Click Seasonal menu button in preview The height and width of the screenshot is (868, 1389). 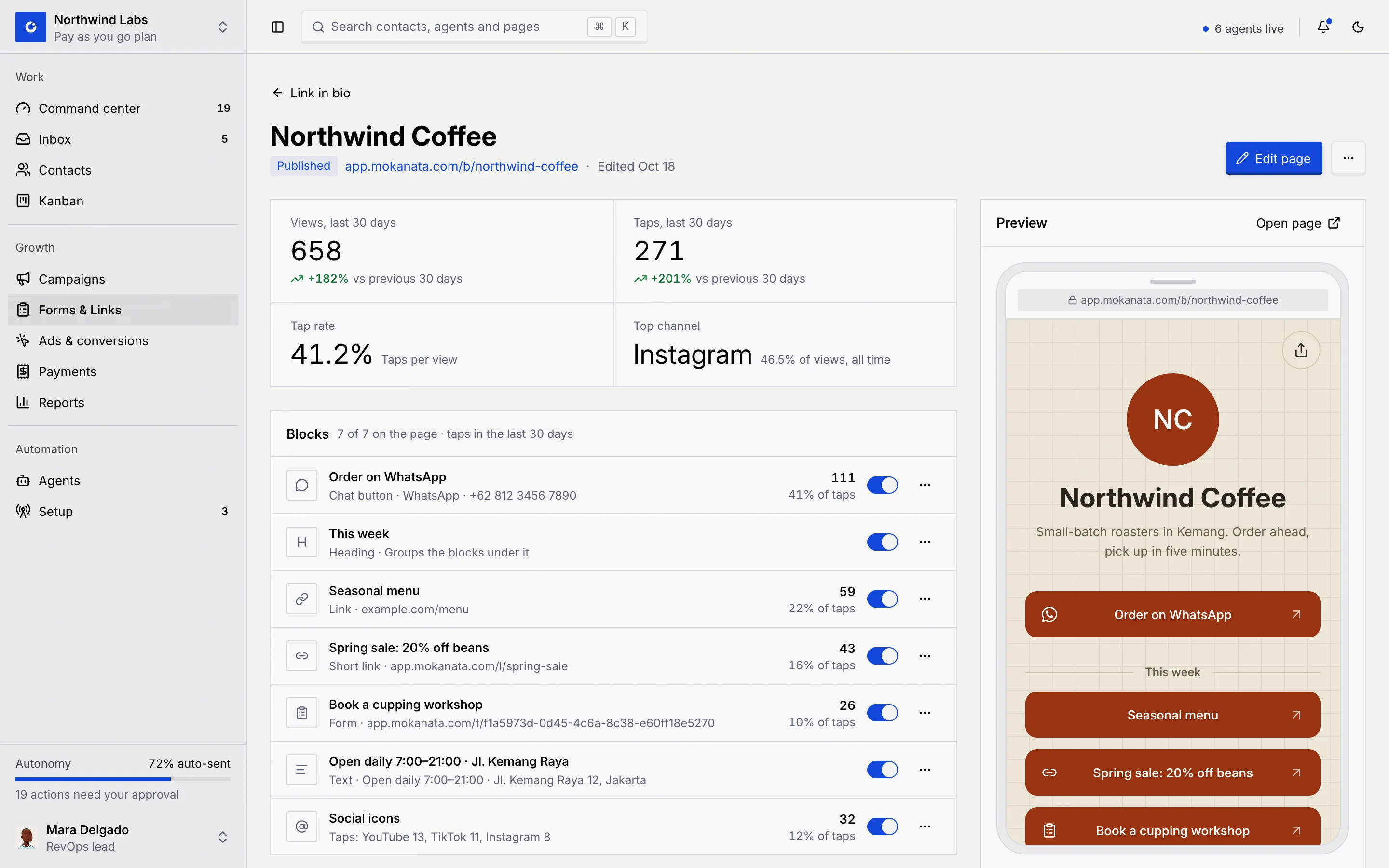(1172, 715)
